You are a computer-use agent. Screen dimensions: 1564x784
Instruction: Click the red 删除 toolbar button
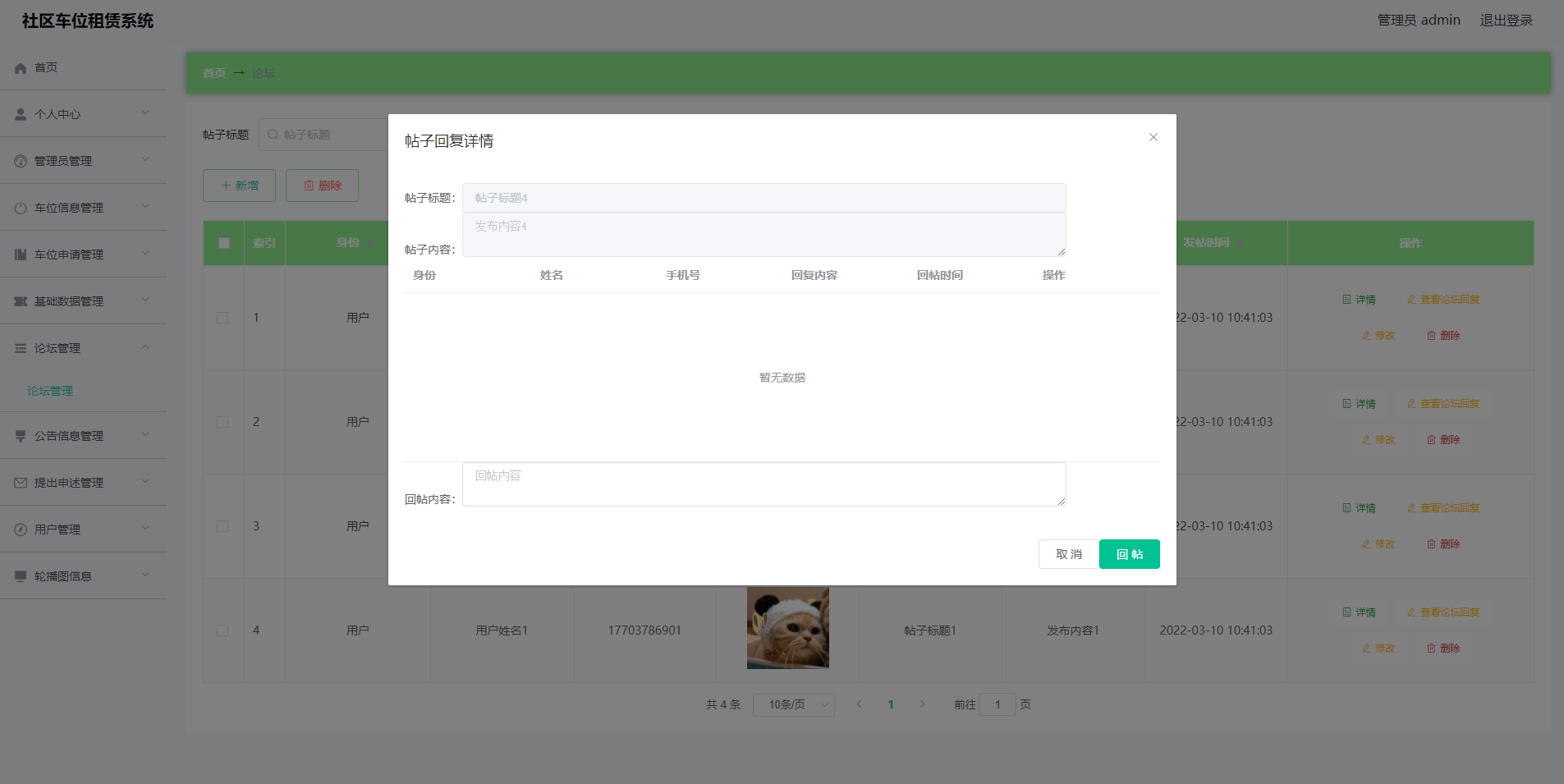[322, 186]
